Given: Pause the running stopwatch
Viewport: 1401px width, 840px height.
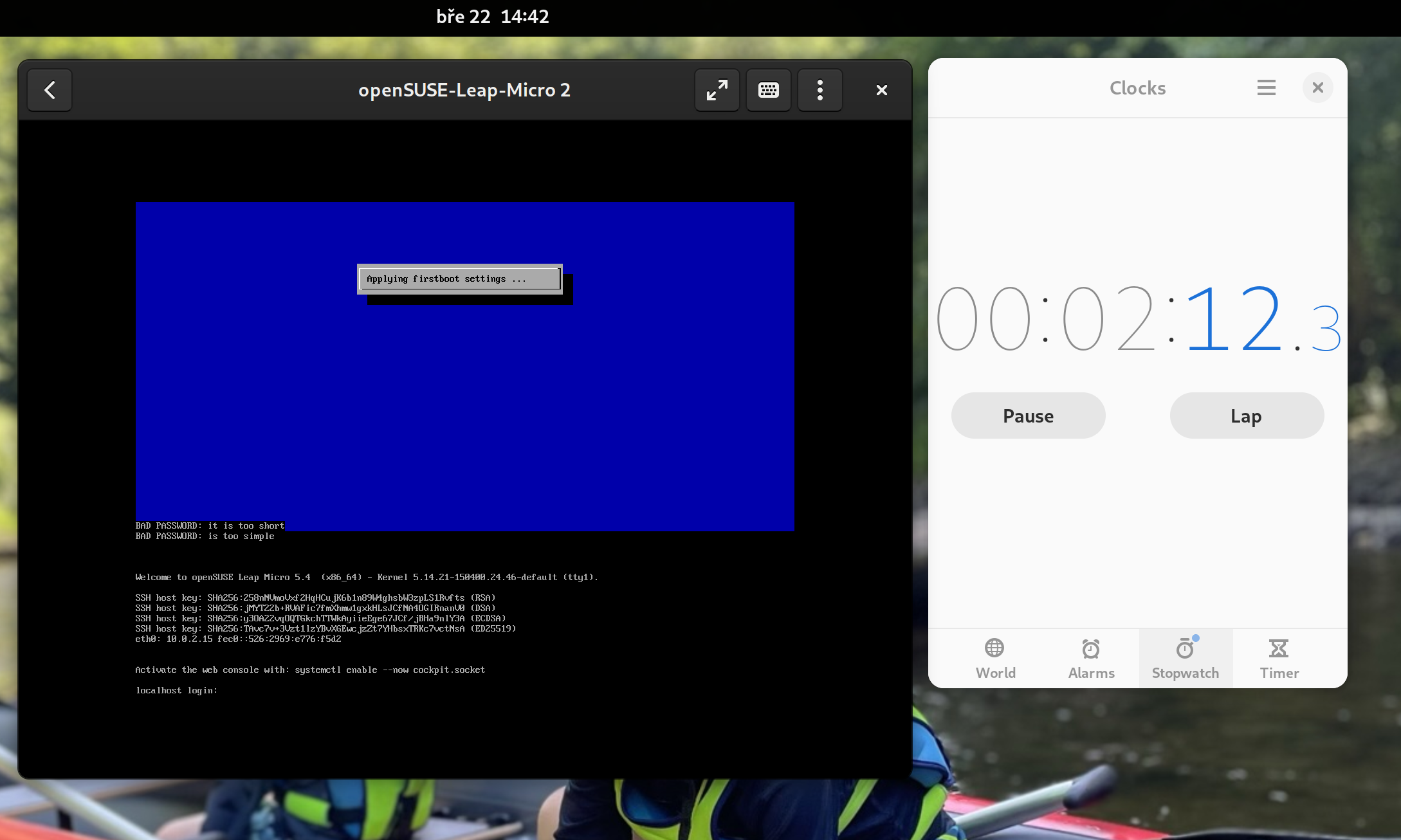Looking at the screenshot, I should [1028, 415].
